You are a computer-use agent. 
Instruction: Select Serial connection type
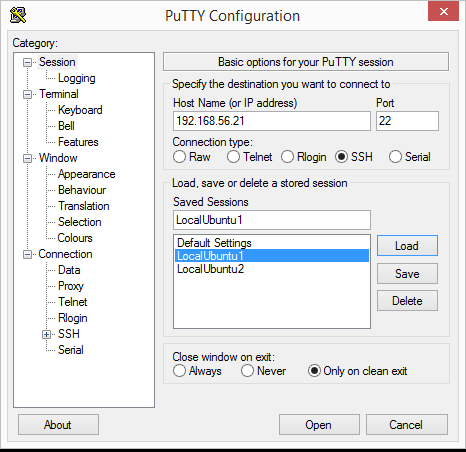tap(395, 157)
